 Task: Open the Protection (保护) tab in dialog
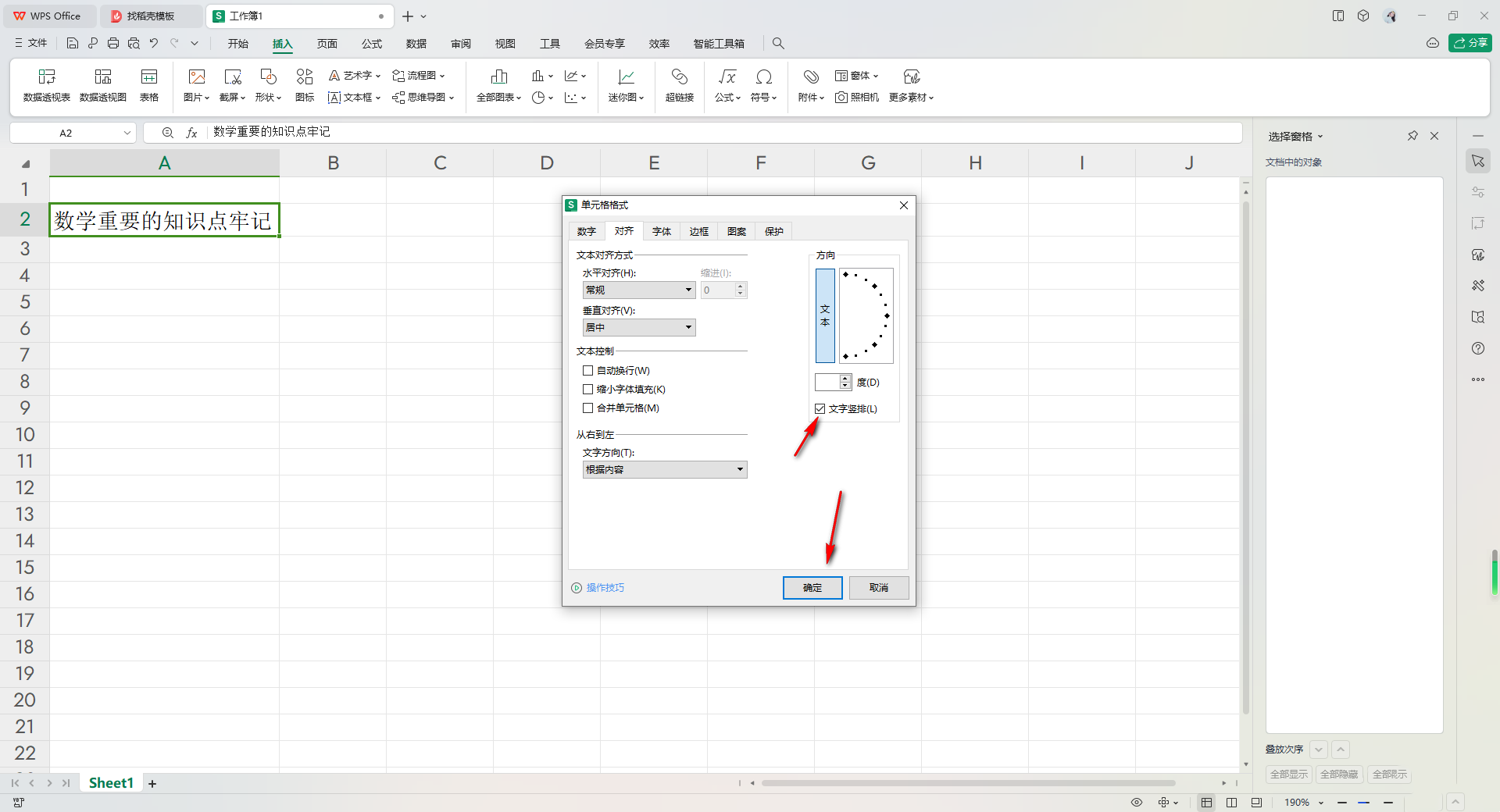pos(774,232)
